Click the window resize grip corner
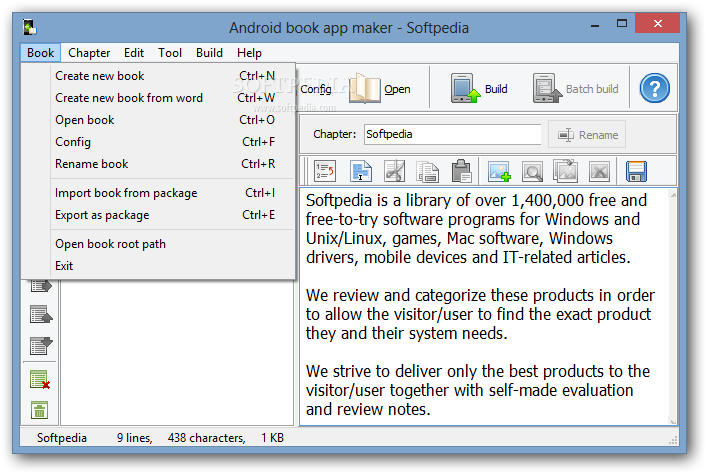 [x=674, y=441]
